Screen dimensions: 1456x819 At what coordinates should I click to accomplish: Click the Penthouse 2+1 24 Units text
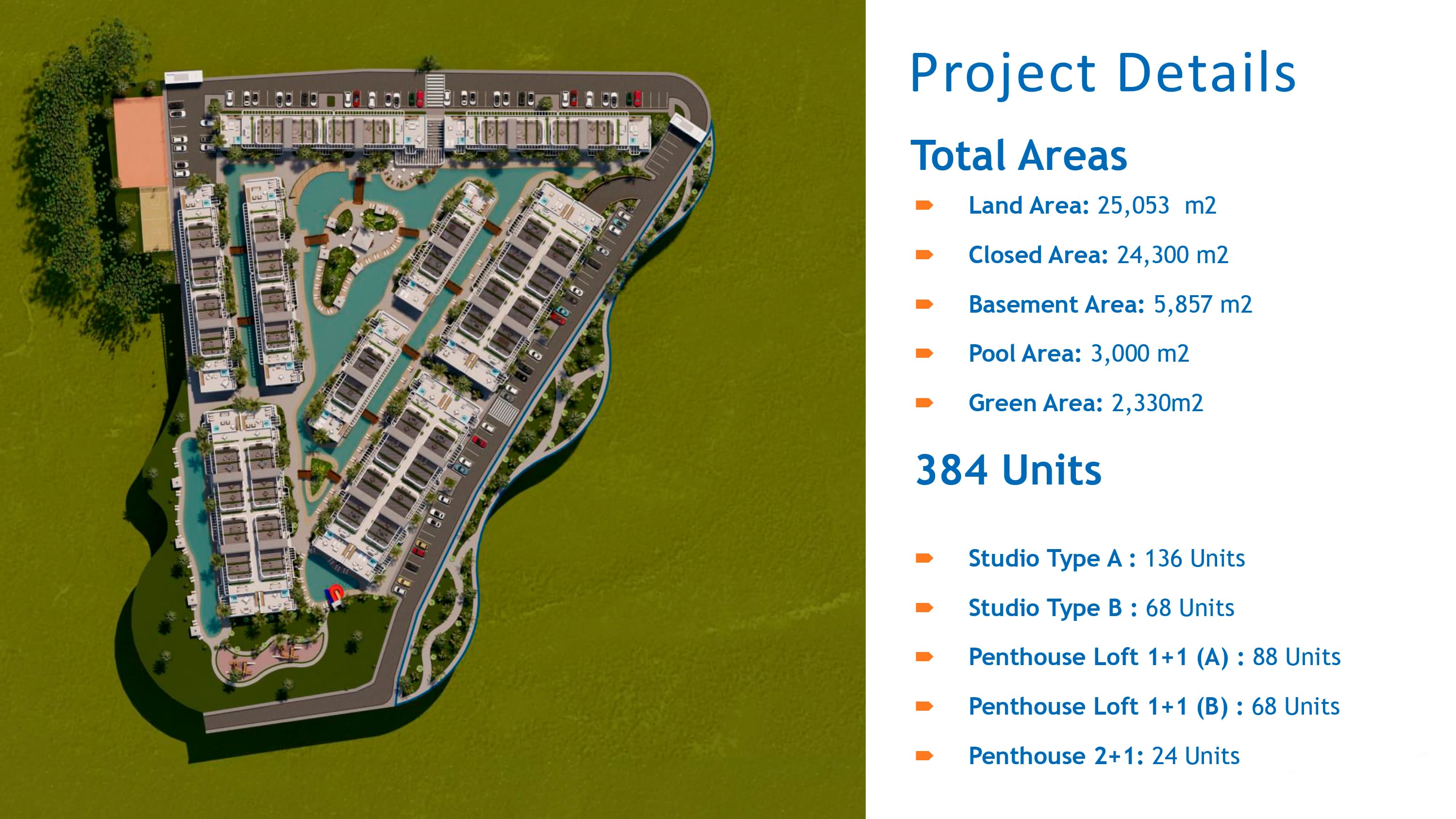pos(1104,756)
